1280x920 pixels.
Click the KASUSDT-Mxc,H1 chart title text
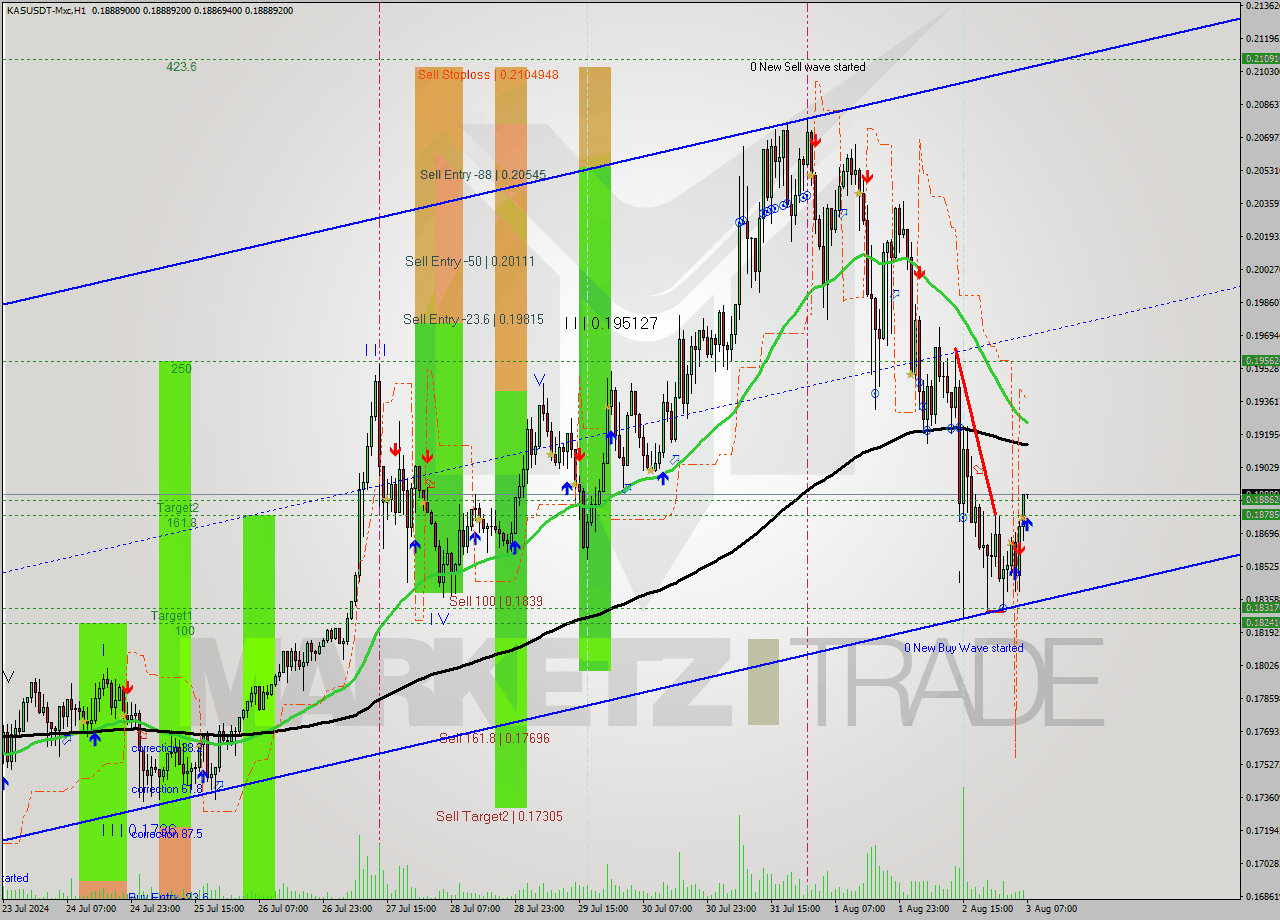(x=44, y=10)
